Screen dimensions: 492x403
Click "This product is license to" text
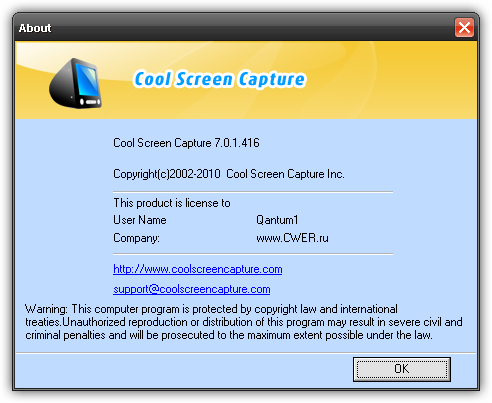(x=172, y=203)
